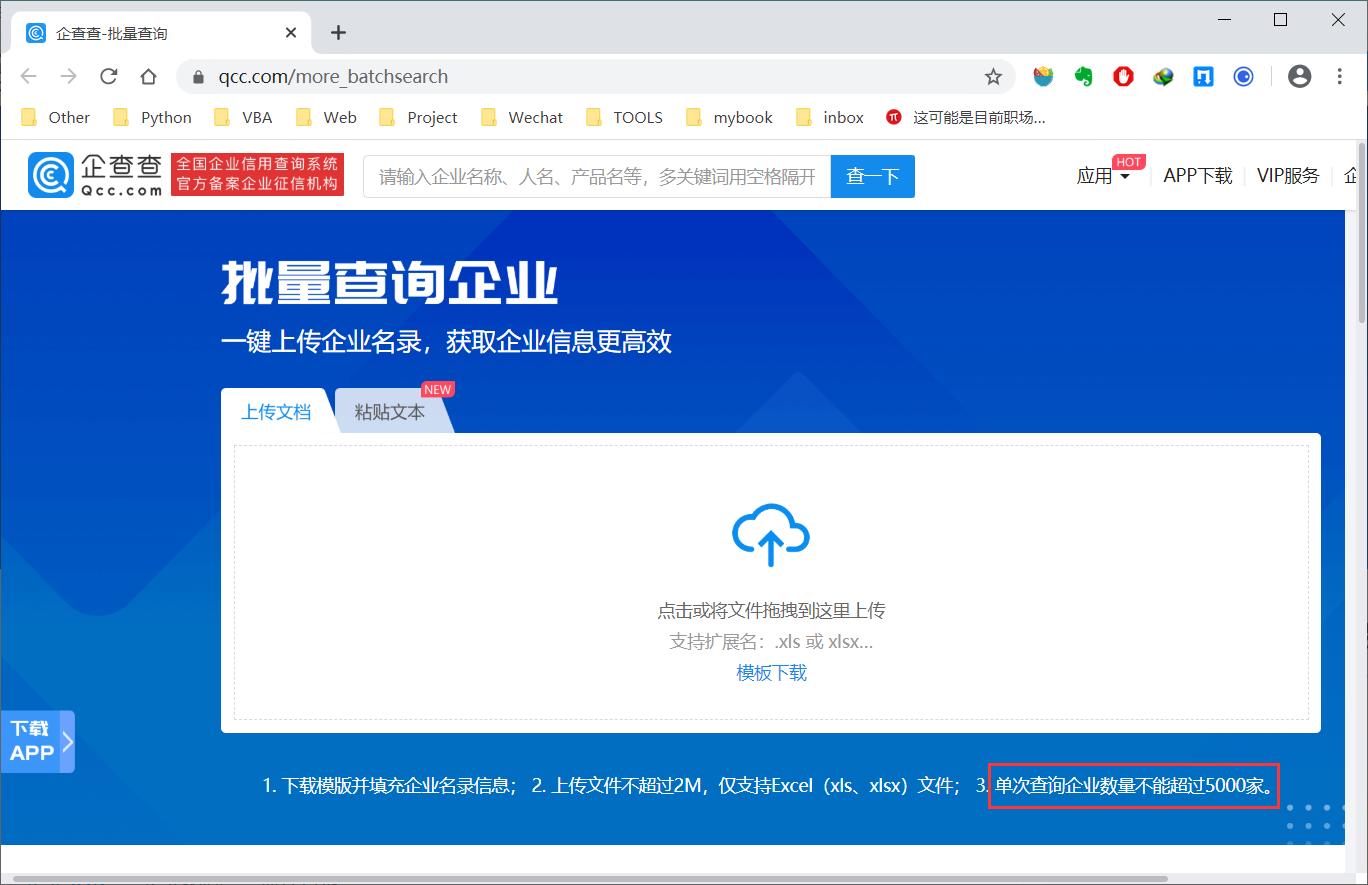Open the mybook bookmarks folder
1368x885 pixels.
click(729, 117)
